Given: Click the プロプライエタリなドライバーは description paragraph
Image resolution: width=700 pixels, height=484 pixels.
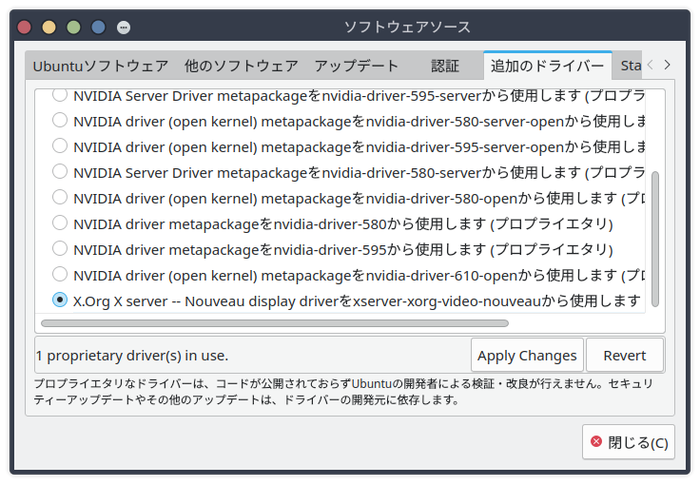Looking at the screenshot, I should (x=344, y=392).
